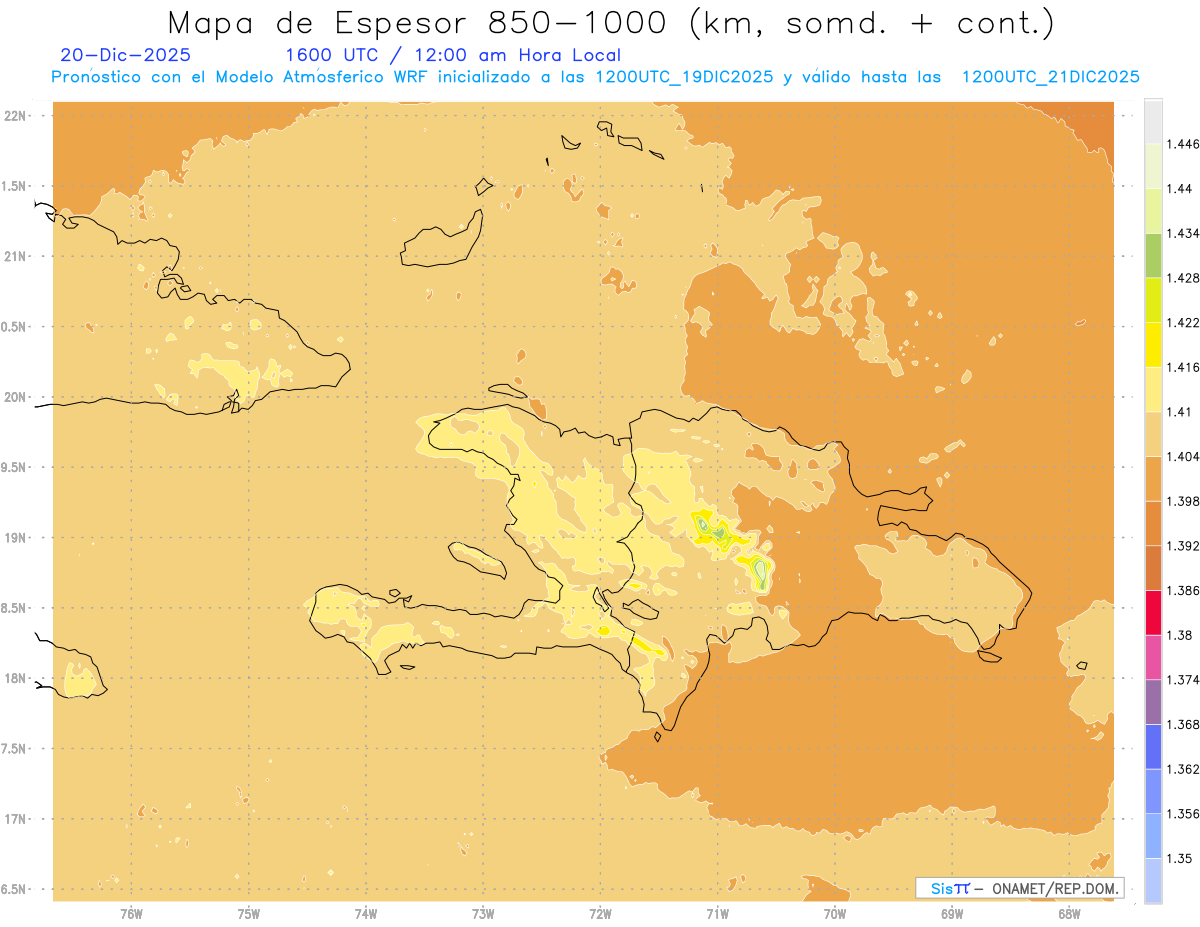Click the latitude label '6.5N'
This screenshot has width=1200, height=927.
15,890
